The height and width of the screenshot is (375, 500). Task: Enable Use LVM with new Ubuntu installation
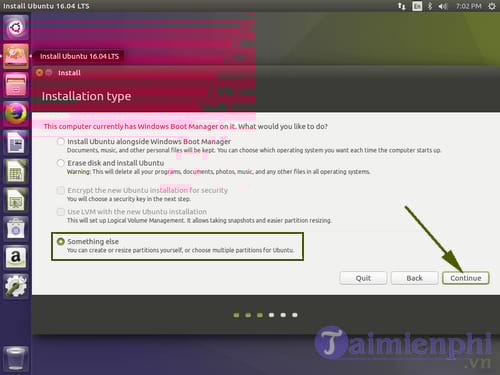coord(60,212)
